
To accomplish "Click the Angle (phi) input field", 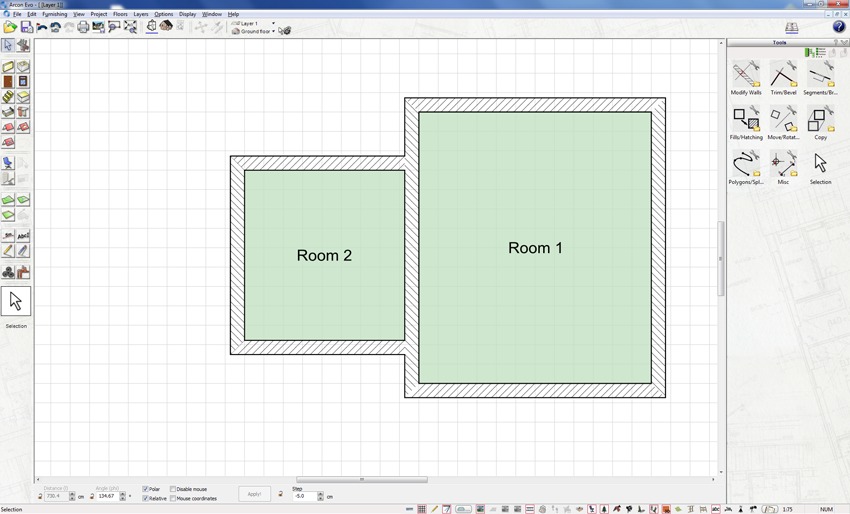I will (x=107, y=496).
